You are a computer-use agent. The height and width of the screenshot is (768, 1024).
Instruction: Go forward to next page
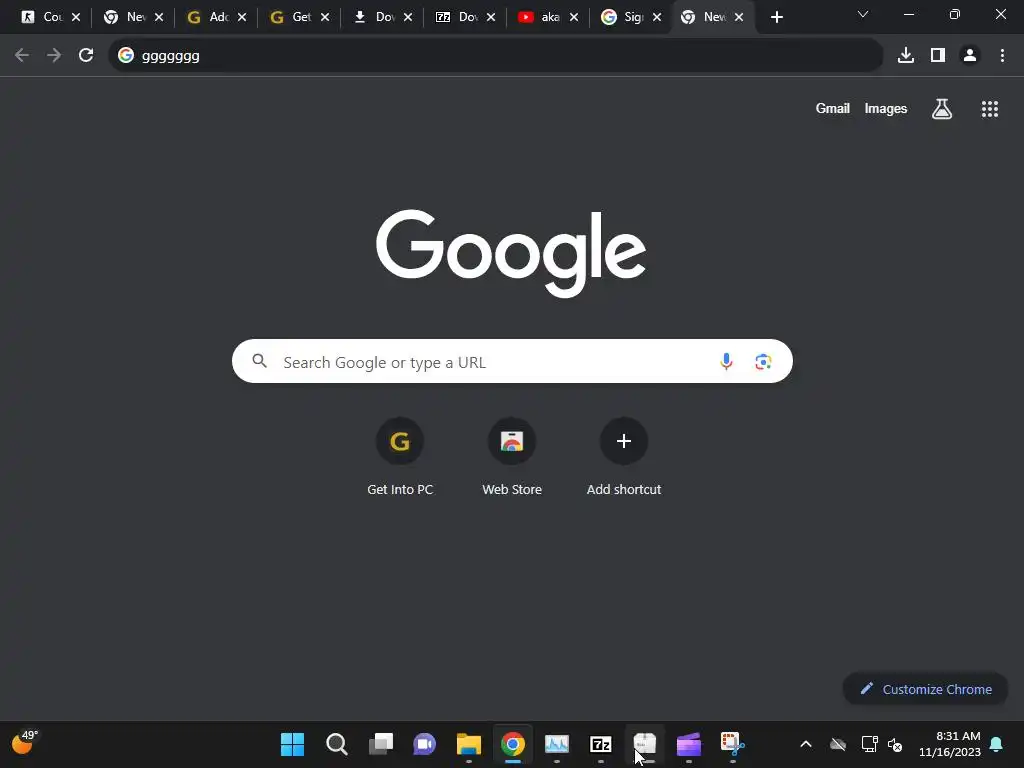point(54,56)
